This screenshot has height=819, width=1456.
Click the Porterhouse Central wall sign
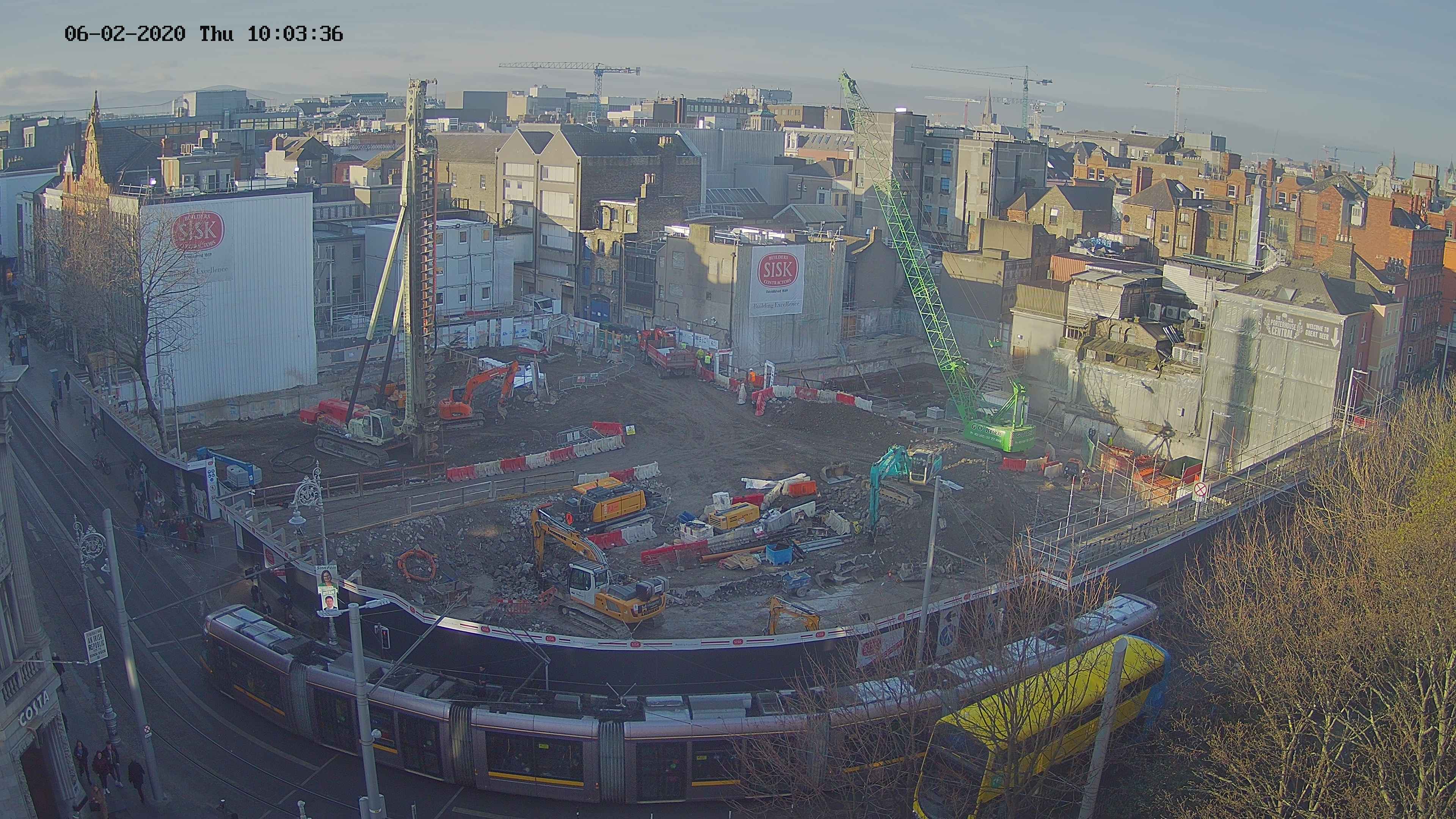pyautogui.click(x=1300, y=328)
